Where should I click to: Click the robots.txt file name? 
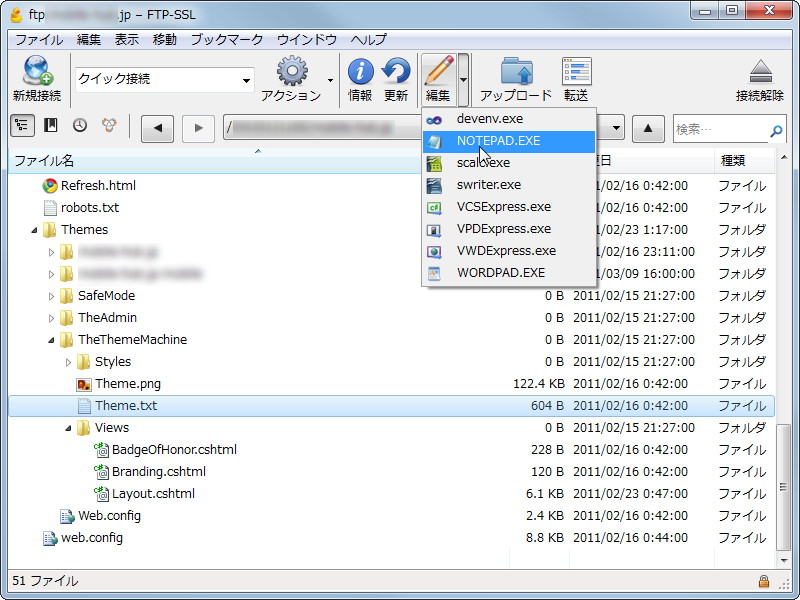(90, 208)
